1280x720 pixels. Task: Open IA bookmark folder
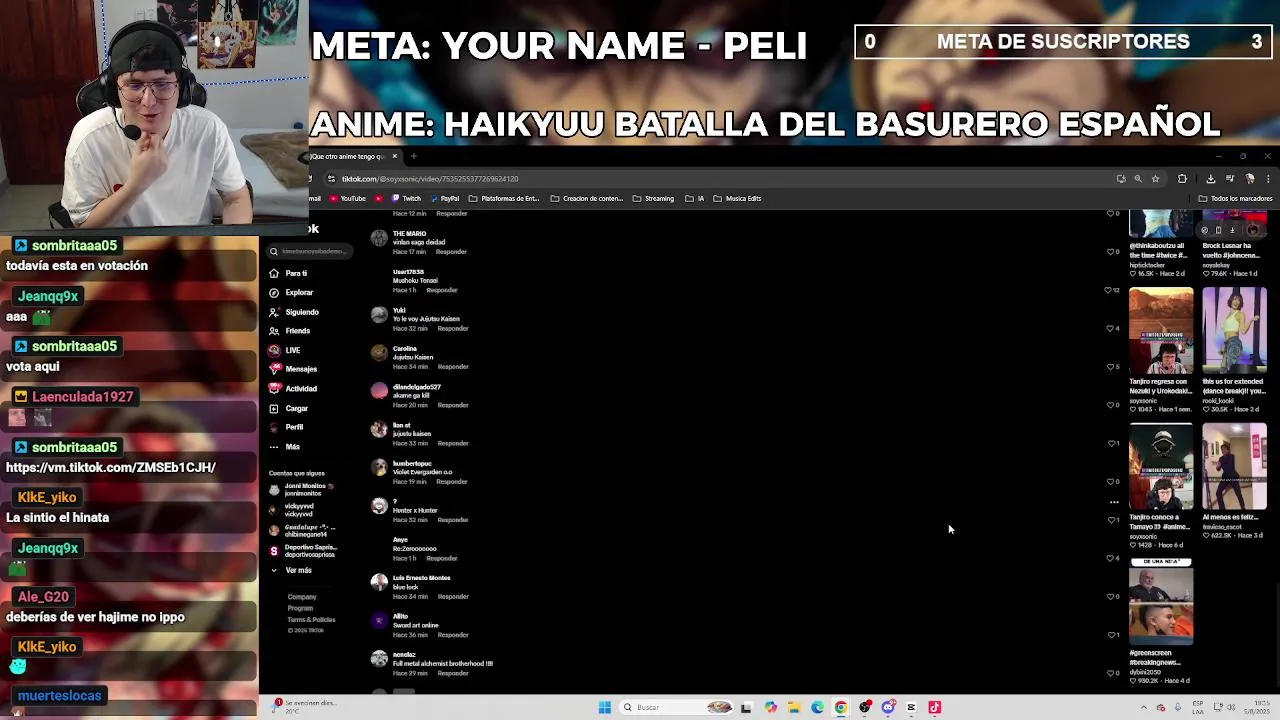[x=695, y=198]
